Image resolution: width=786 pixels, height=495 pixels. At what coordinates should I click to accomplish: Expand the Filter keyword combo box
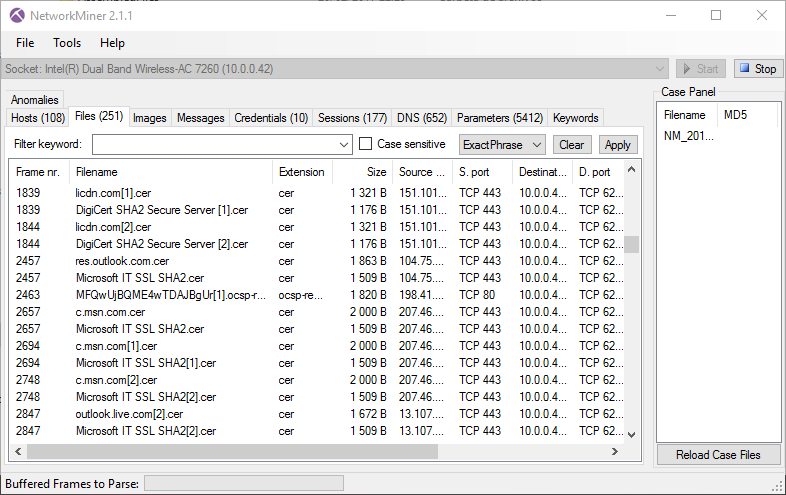[344, 144]
